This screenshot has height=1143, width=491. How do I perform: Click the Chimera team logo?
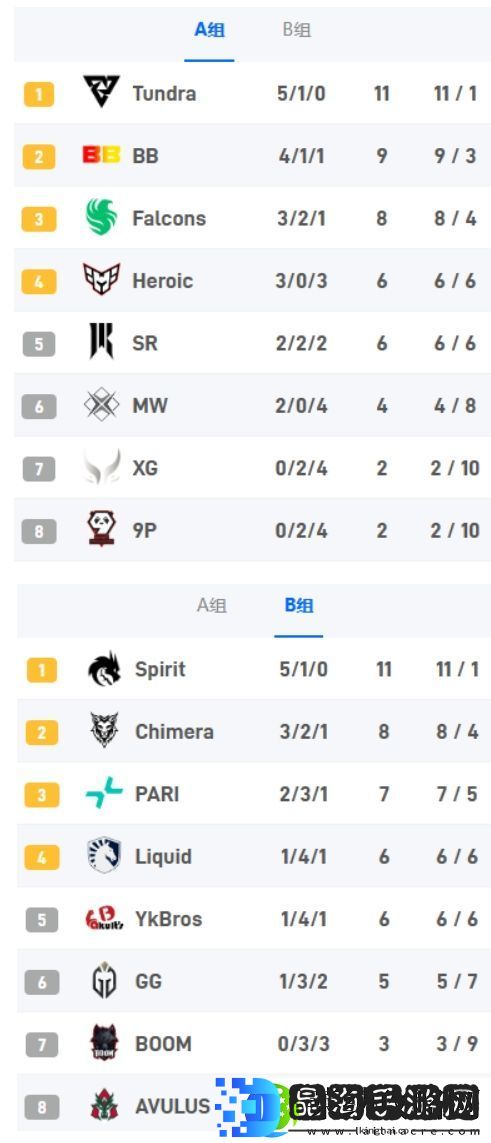[103, 730]
